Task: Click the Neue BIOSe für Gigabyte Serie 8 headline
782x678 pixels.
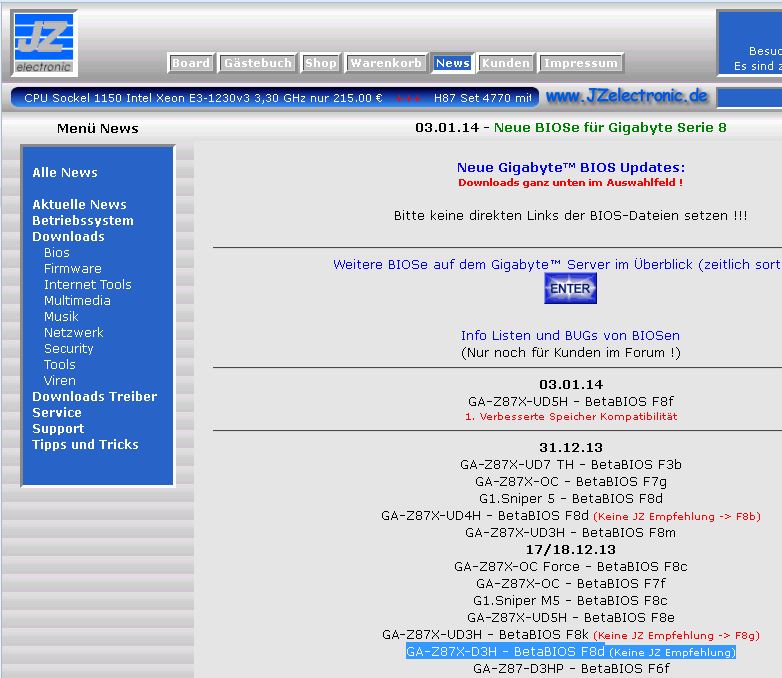Action: click(x=610, y=128)
